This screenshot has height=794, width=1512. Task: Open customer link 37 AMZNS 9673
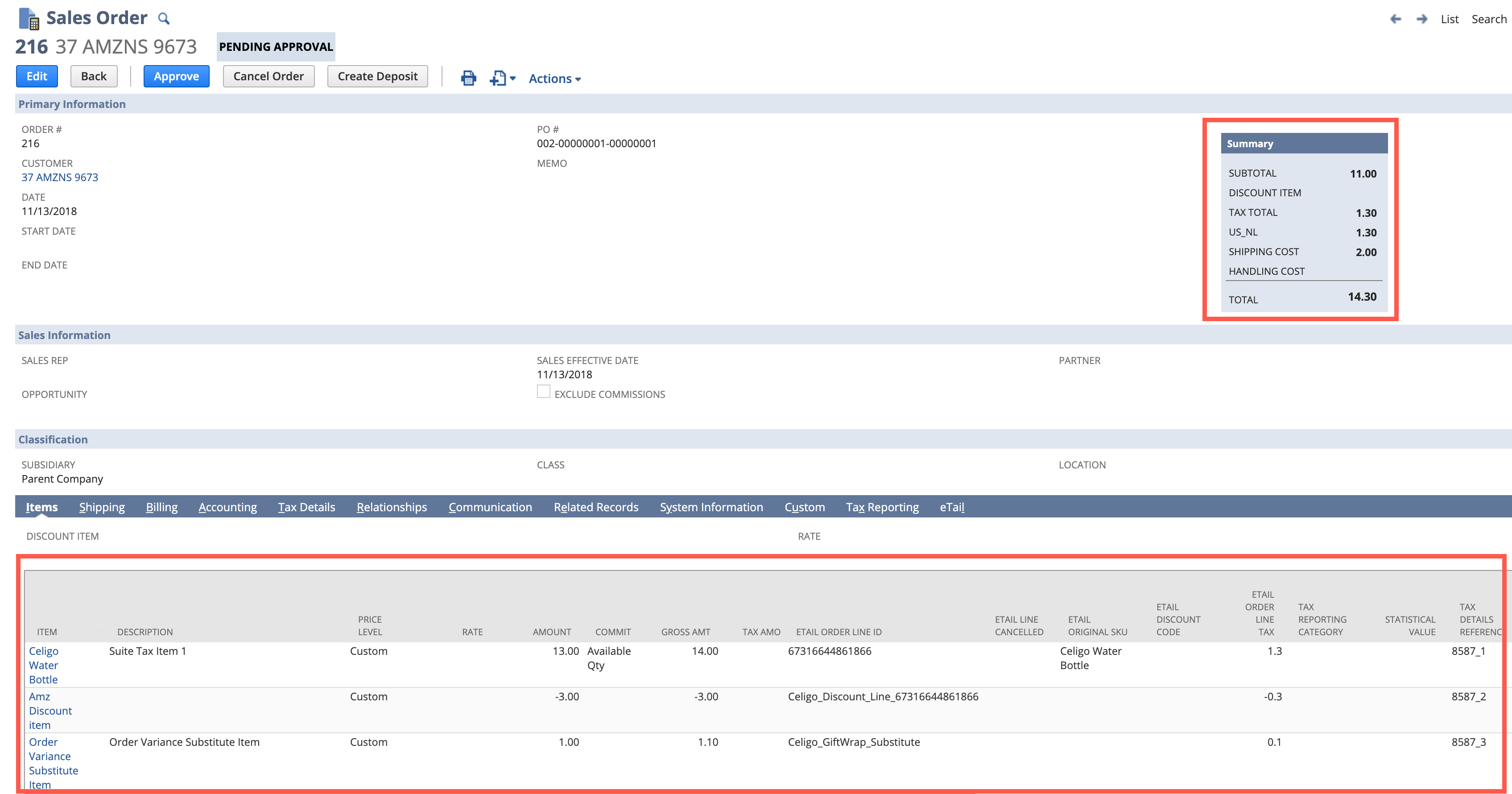pyautogui.click(x=60, y=177)
